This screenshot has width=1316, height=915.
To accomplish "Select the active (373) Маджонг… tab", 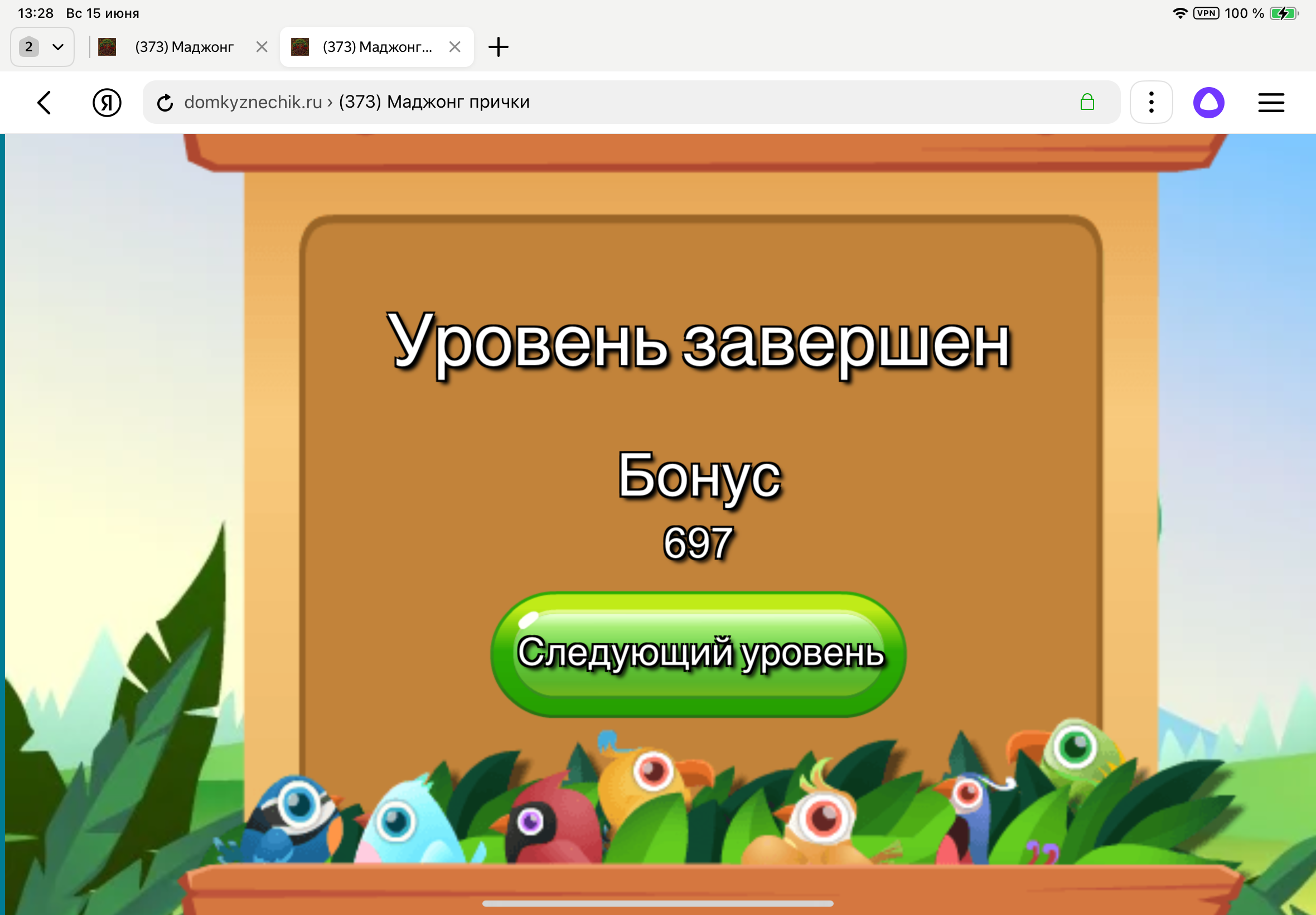I will 376,47.
